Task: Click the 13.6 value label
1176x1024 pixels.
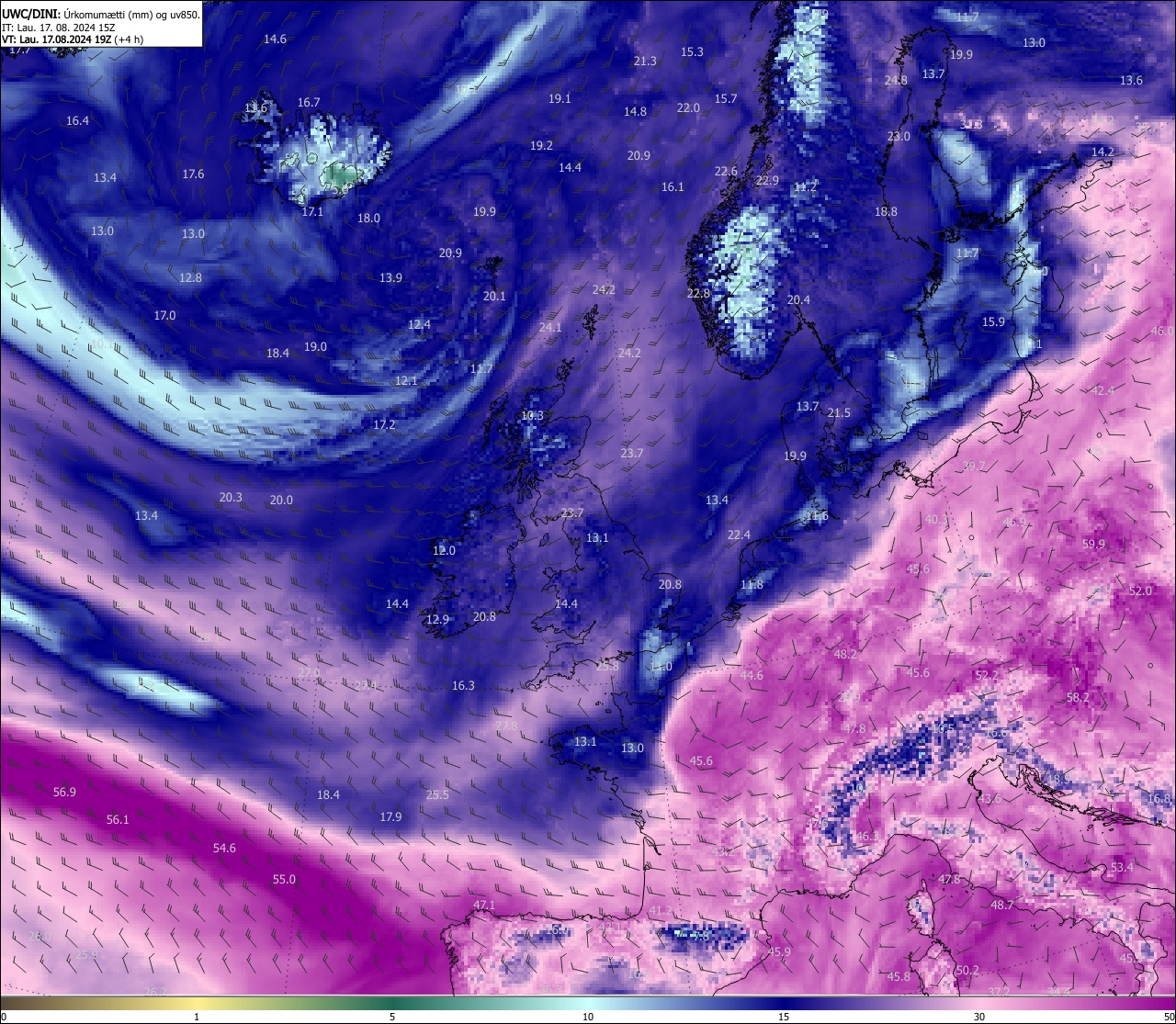Action: [x=1131, y=81]
